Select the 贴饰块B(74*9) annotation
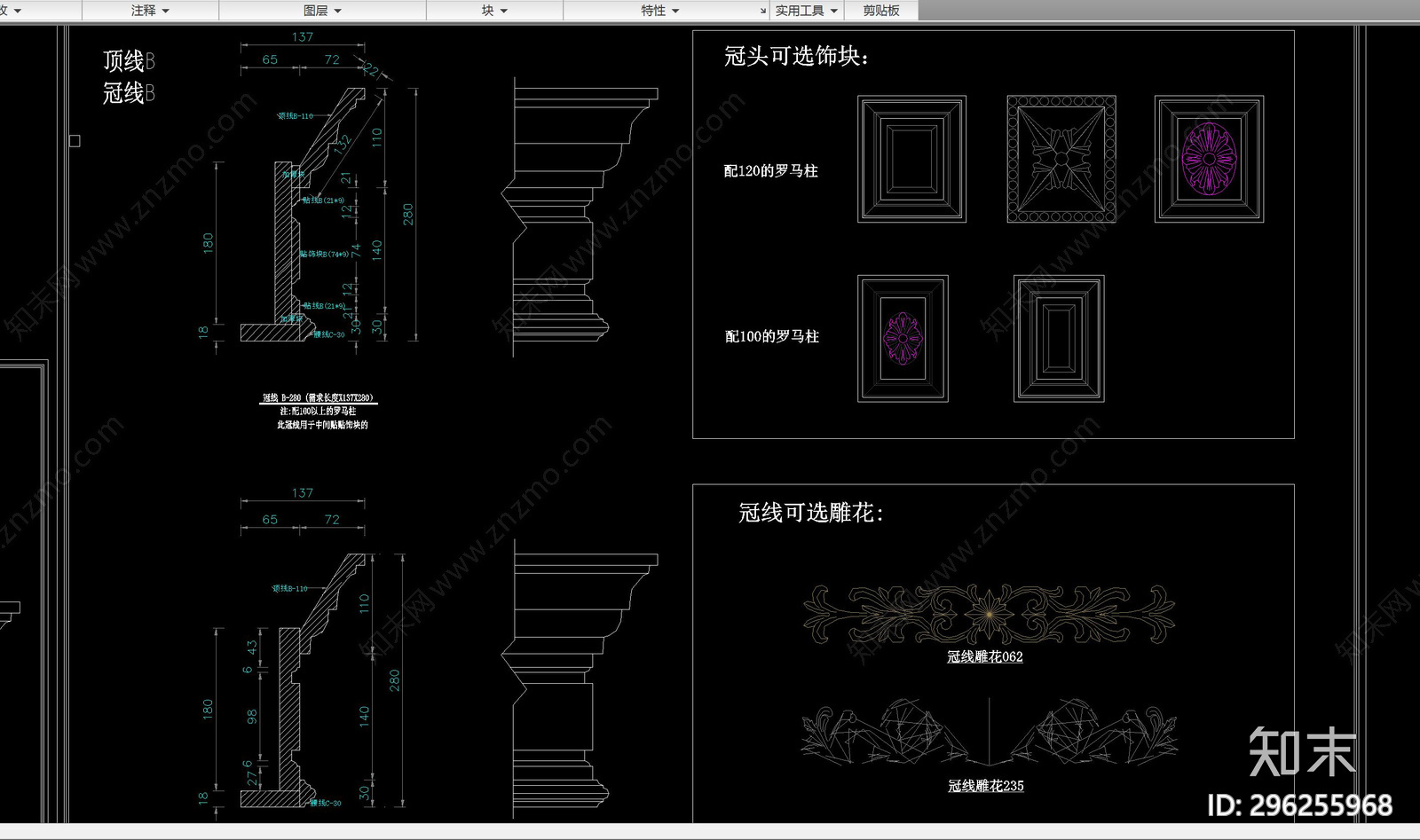The width and height of the screenshot is (1420, 840). click(324, 254)
